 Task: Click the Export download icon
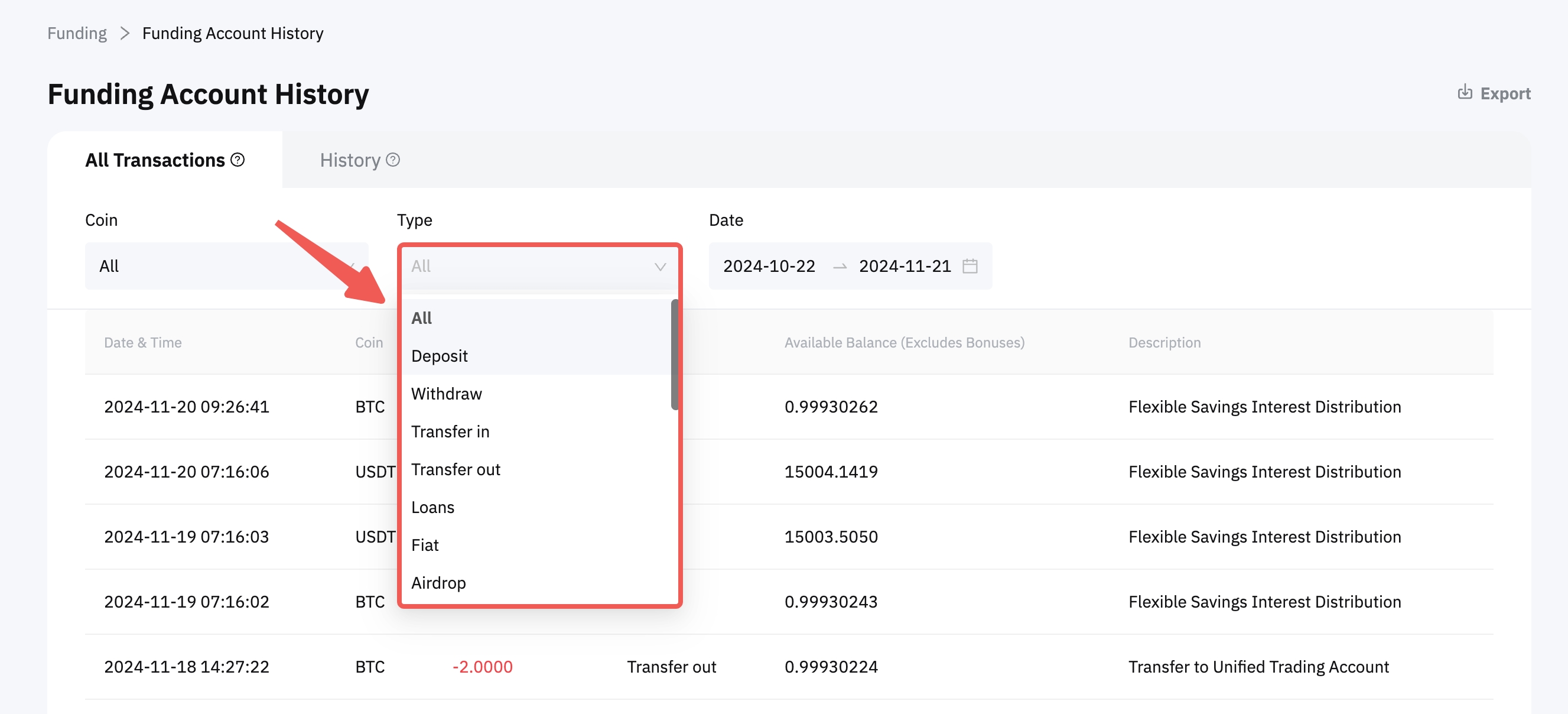[x=1464, y=93]
